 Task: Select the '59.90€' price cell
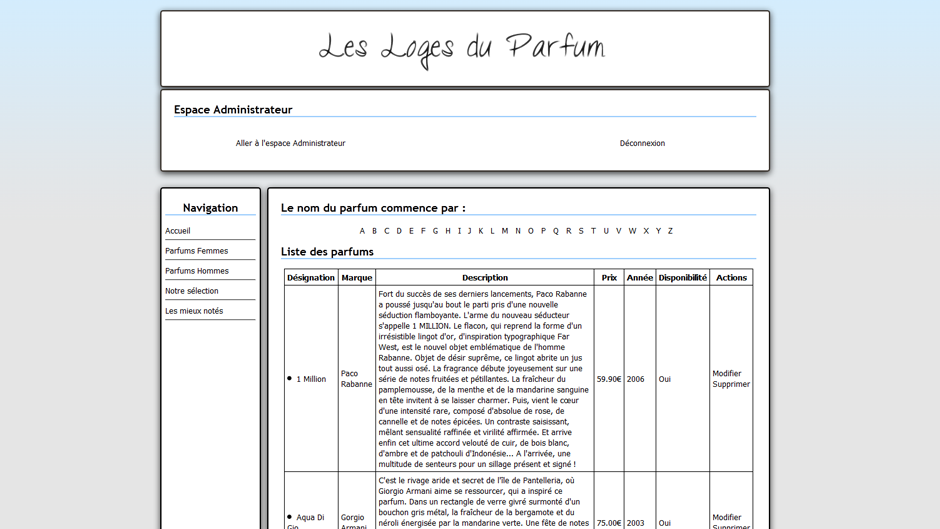[x=609, y=379]
